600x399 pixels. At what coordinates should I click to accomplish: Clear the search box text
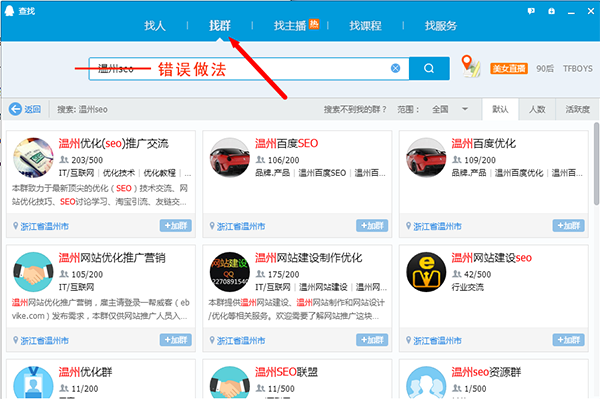(395, 68)
